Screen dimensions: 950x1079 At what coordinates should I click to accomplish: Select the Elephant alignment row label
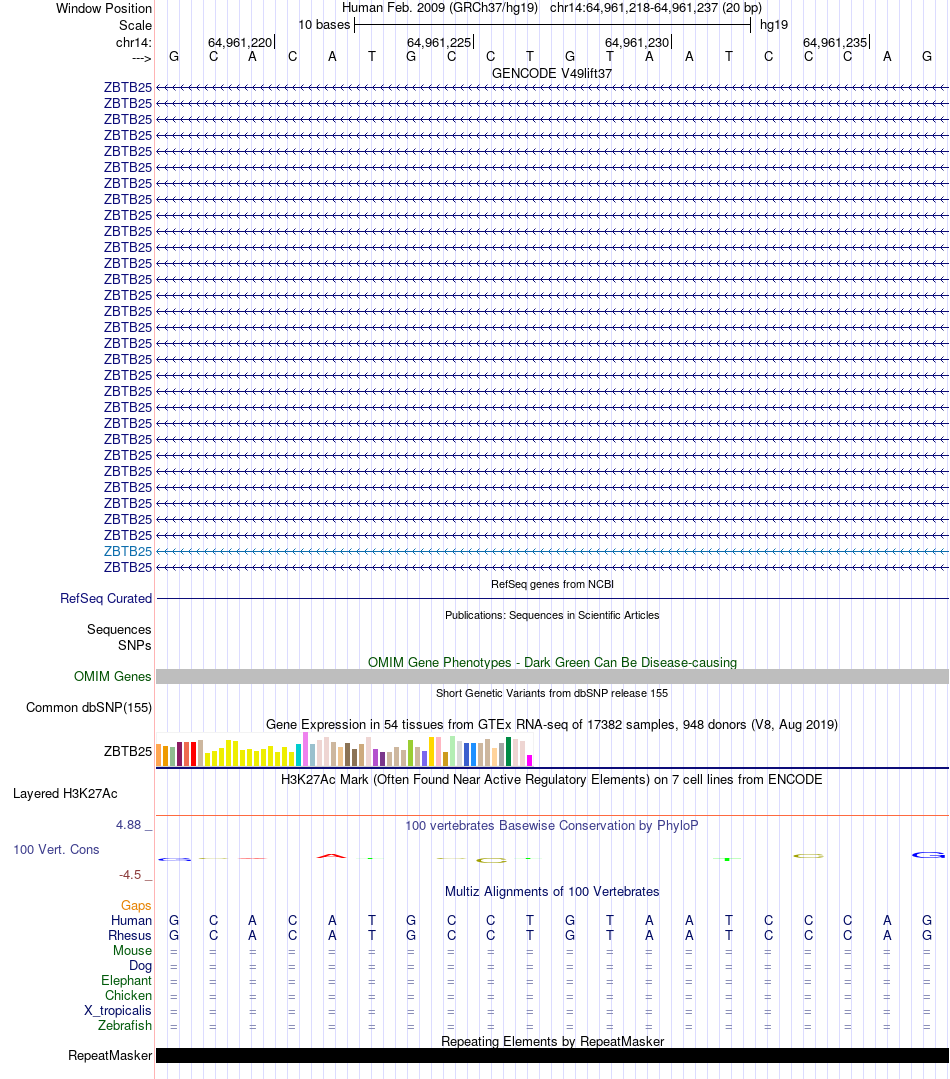127,981
